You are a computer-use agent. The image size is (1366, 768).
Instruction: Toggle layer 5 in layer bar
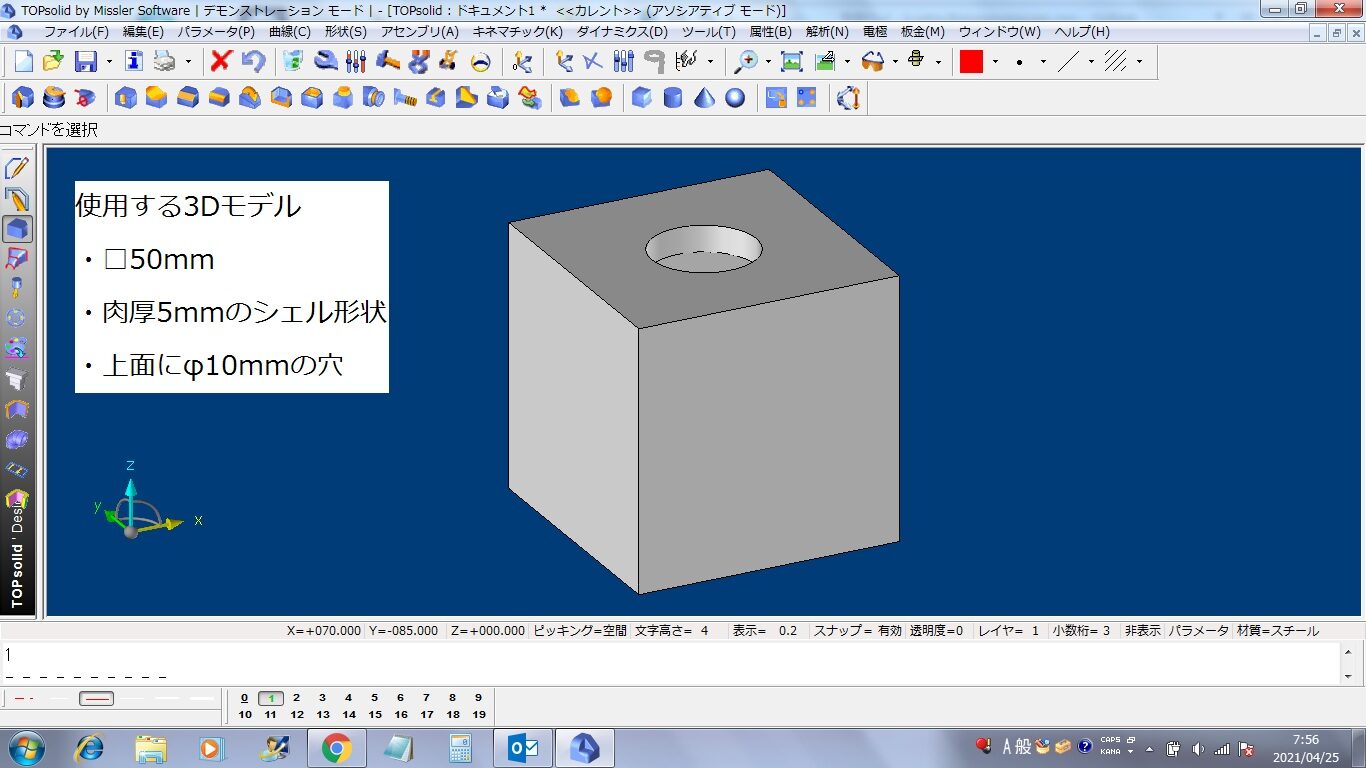pyautogui.click(x=374, y=698)
